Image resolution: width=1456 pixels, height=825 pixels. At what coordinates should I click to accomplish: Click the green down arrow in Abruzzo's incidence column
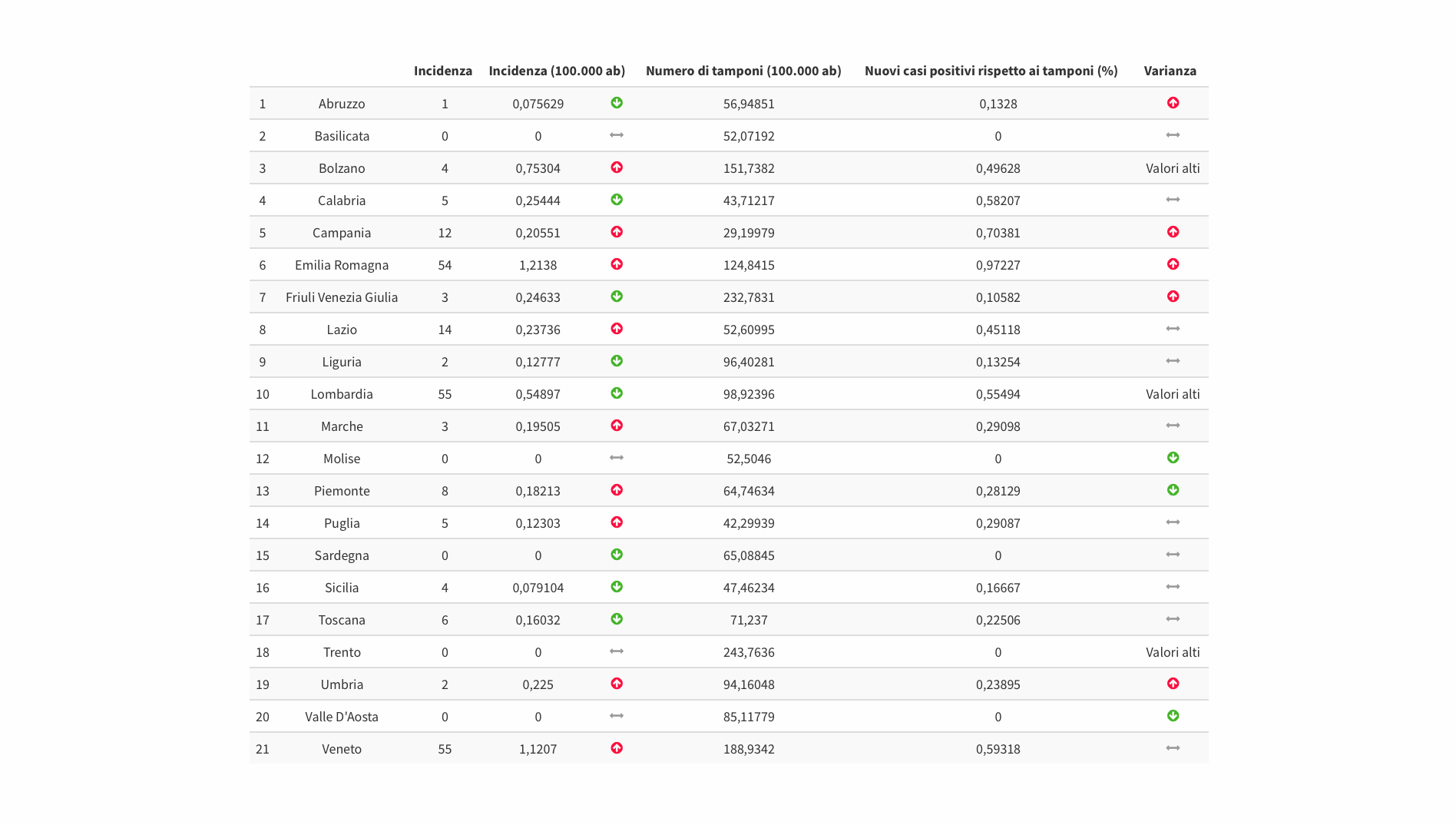point(616,103)
